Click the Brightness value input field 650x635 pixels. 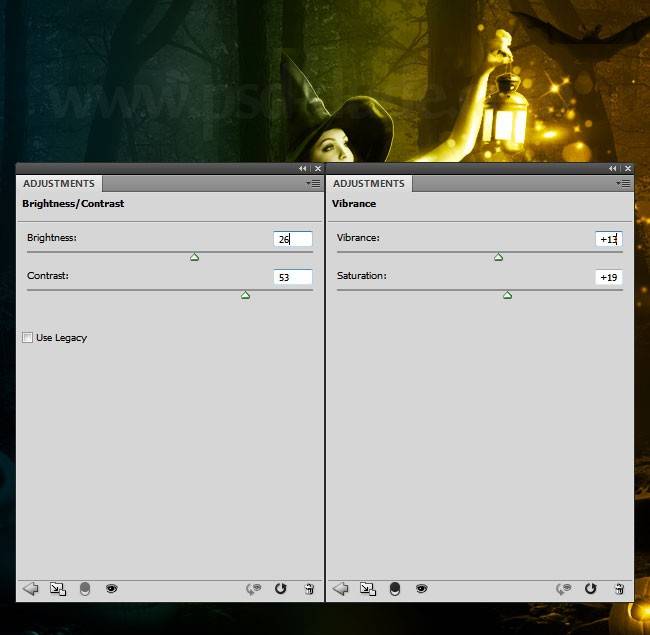point(292,239)
